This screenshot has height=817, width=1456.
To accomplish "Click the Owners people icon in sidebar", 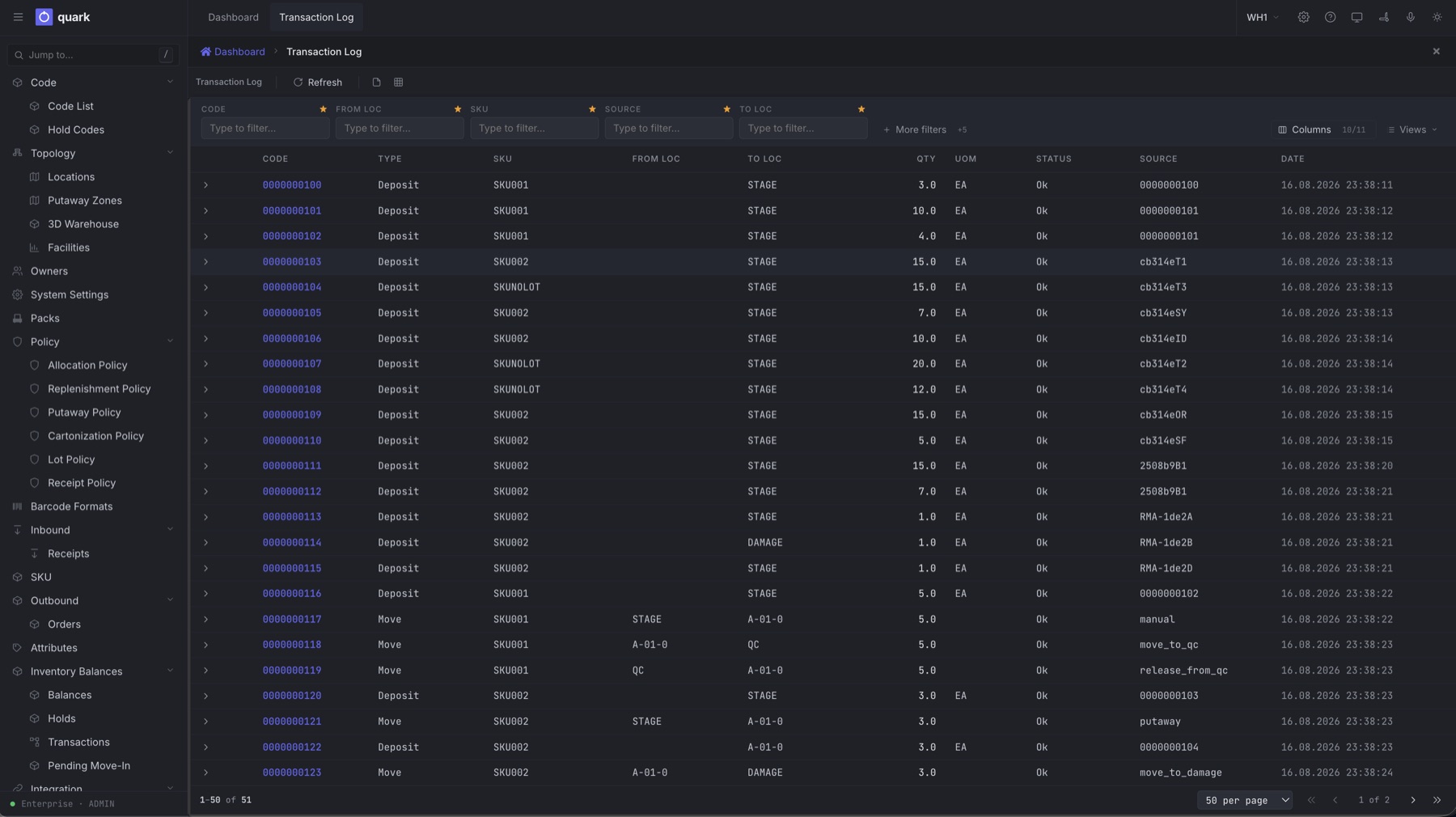I will tap(17, 271).
